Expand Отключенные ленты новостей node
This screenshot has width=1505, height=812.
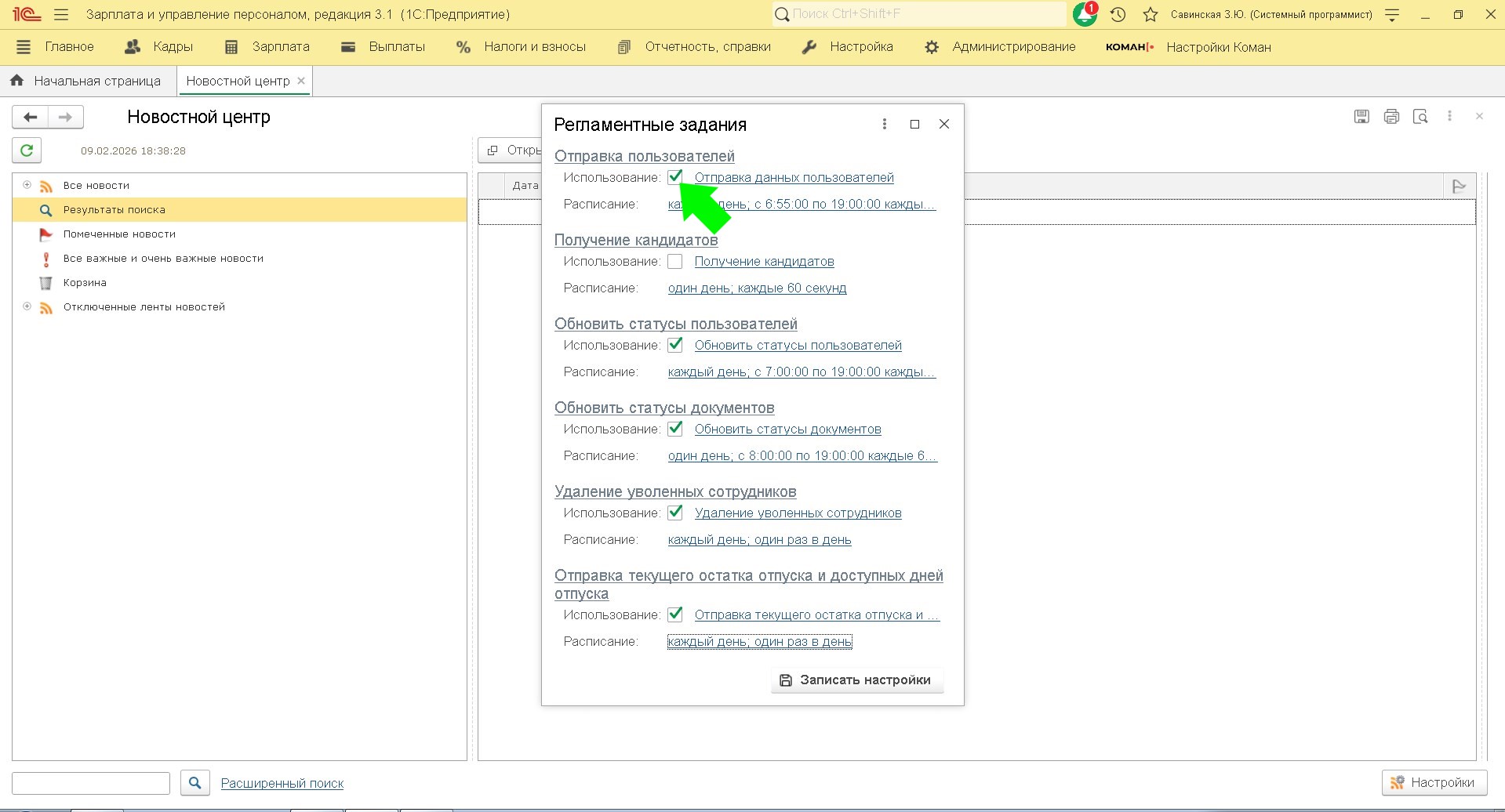pyautogui.click(x=27, y=306)
